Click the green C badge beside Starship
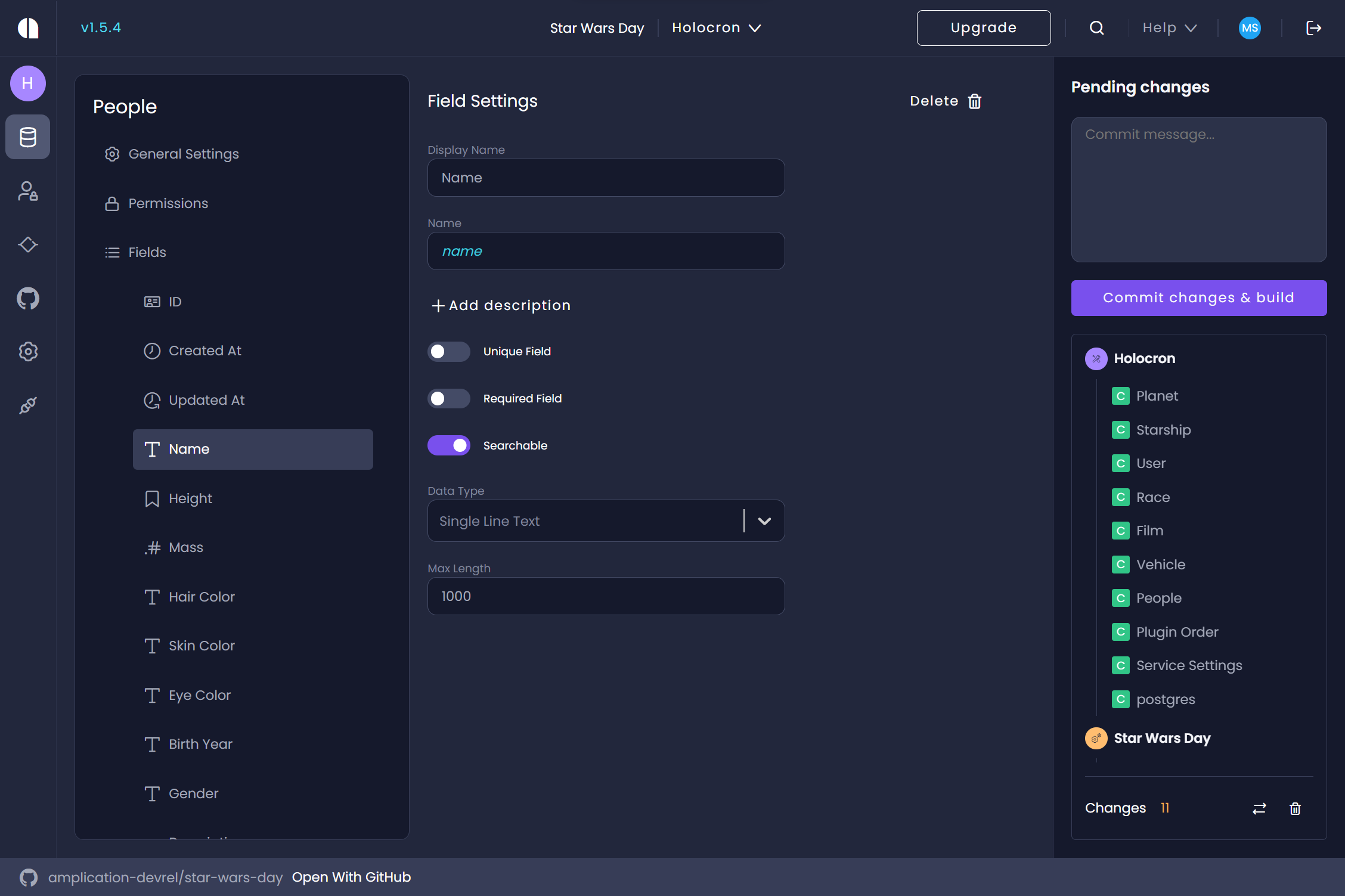Screen dimensions: 1345x896 click(x=1121, y=430)
